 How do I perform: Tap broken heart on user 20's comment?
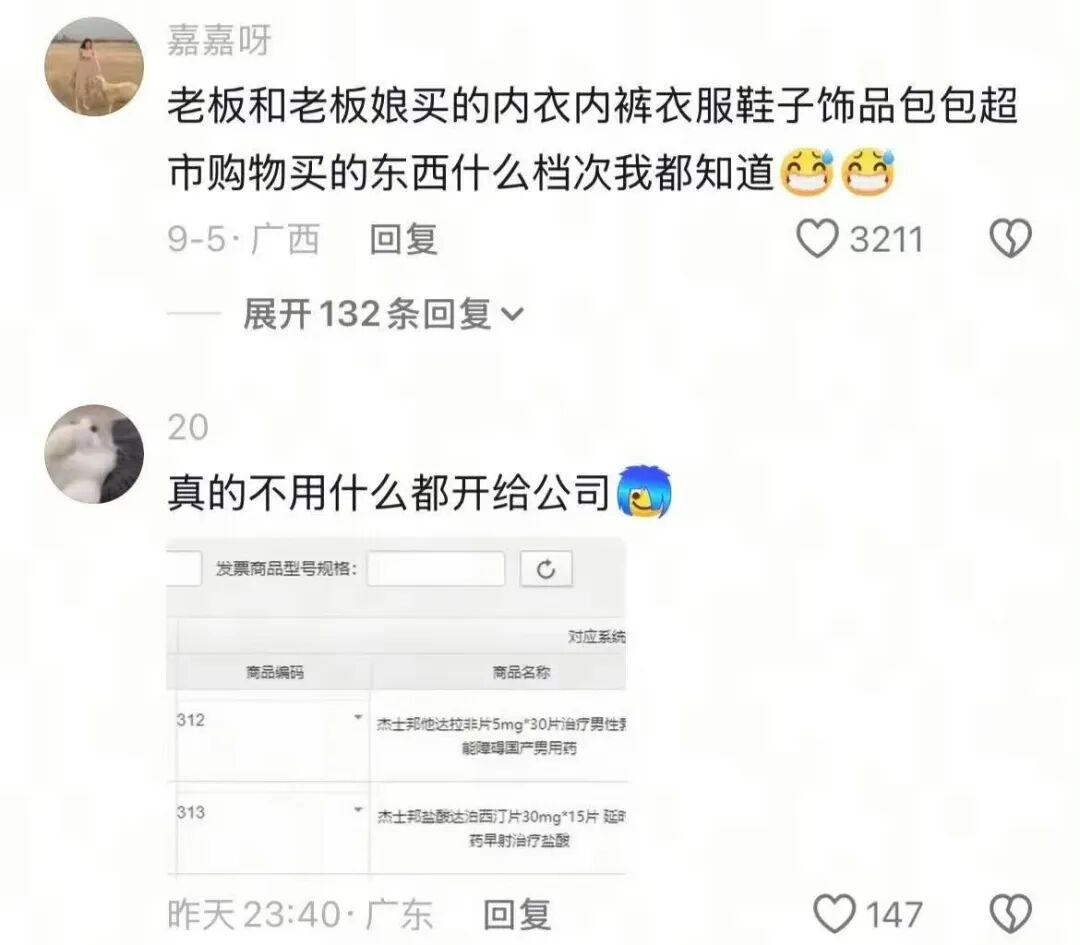point(1010,914)
